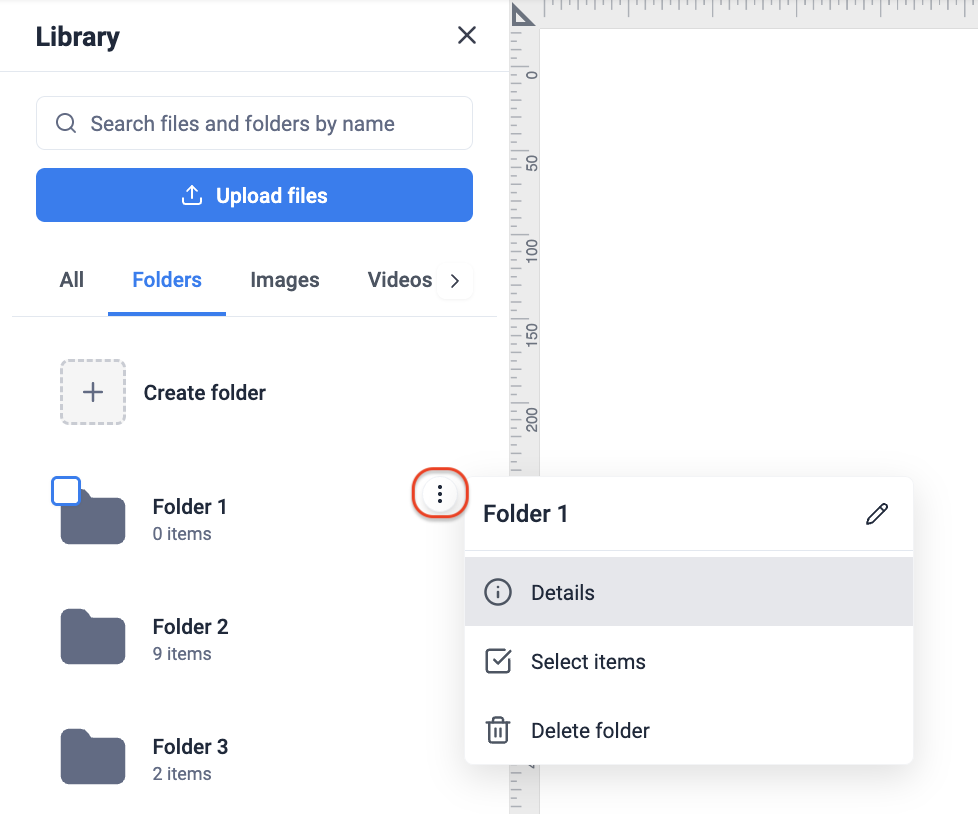978x814 pixels.
Task: Switch to the All tab
Action: click(x=72, y=280)
